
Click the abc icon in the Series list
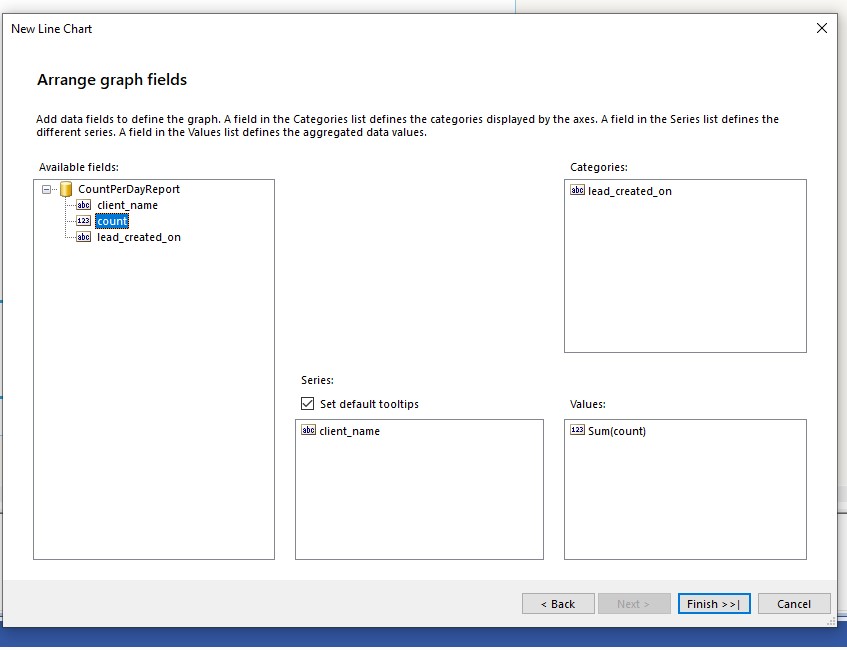click(x=308, y=430)
